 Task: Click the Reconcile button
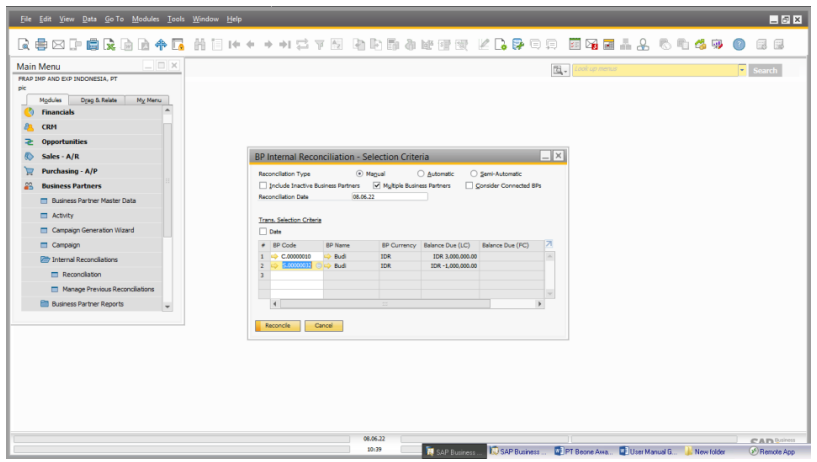(x=278, y=326)
